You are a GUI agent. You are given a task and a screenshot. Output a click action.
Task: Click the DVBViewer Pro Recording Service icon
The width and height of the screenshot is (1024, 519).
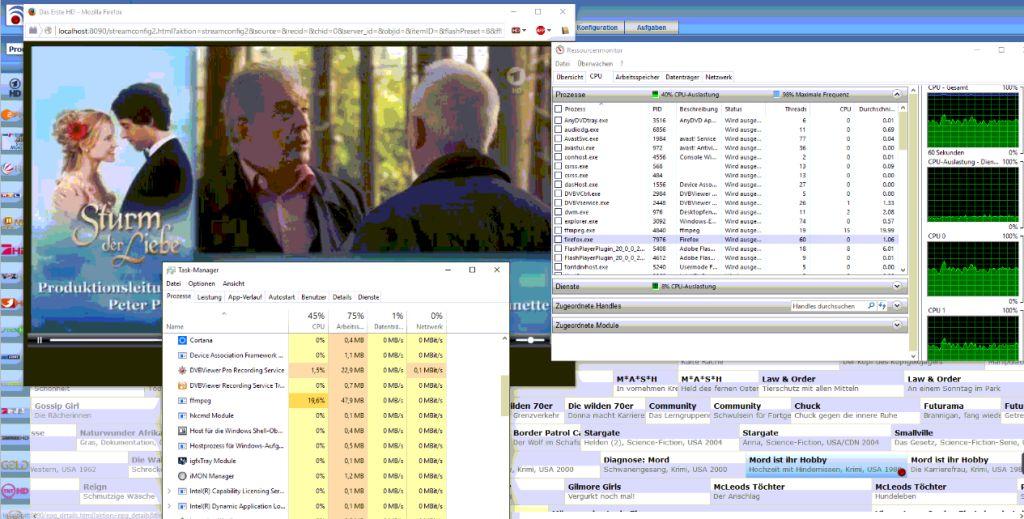[181, 370]
